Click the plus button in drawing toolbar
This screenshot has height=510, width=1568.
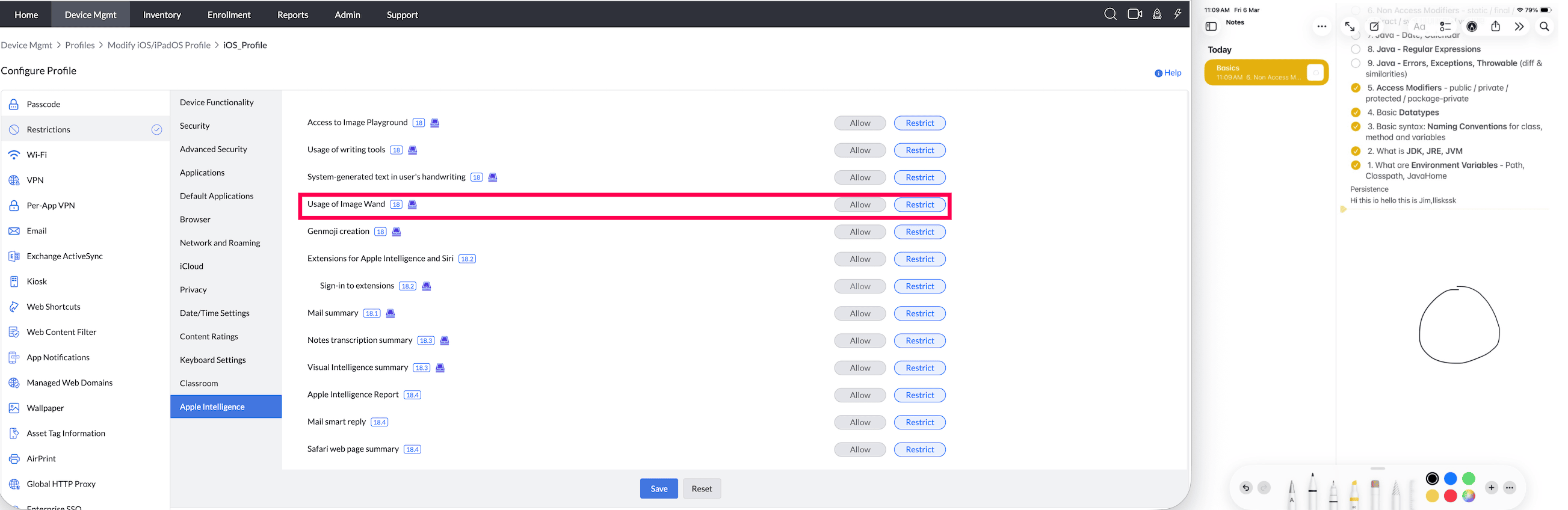pos(1492,488)
